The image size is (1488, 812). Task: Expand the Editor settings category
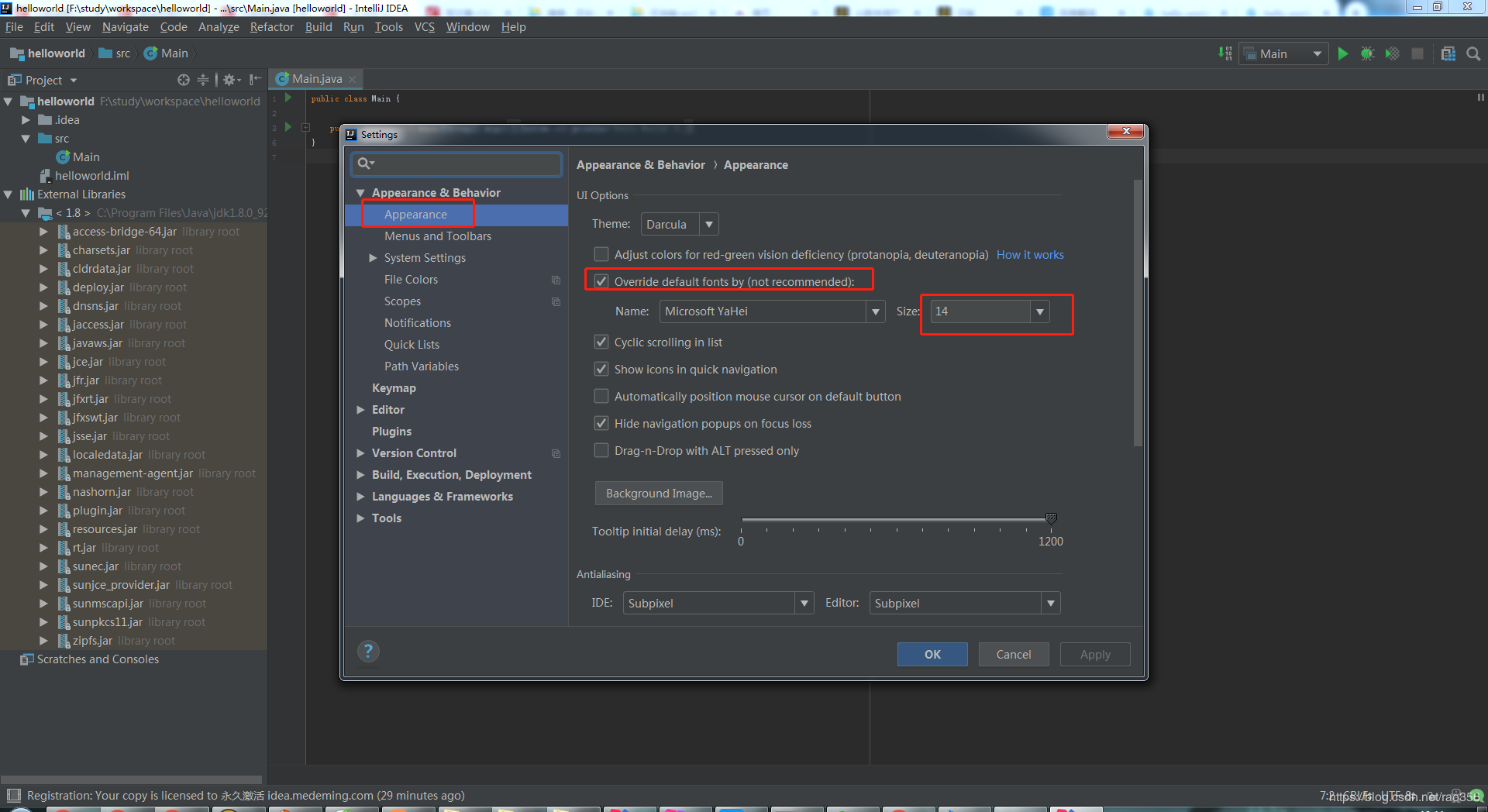pyautogui.click(x=360, y=410)
